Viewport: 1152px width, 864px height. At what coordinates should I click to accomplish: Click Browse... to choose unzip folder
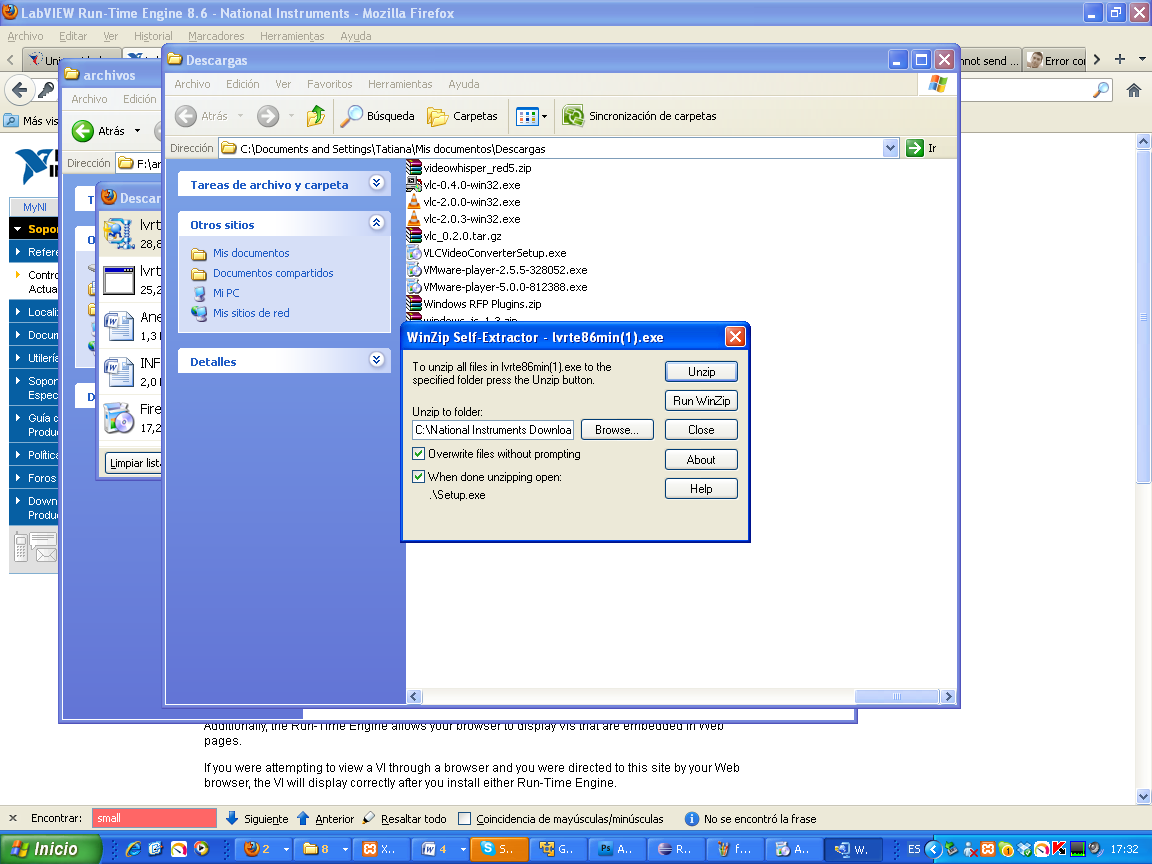617,430
